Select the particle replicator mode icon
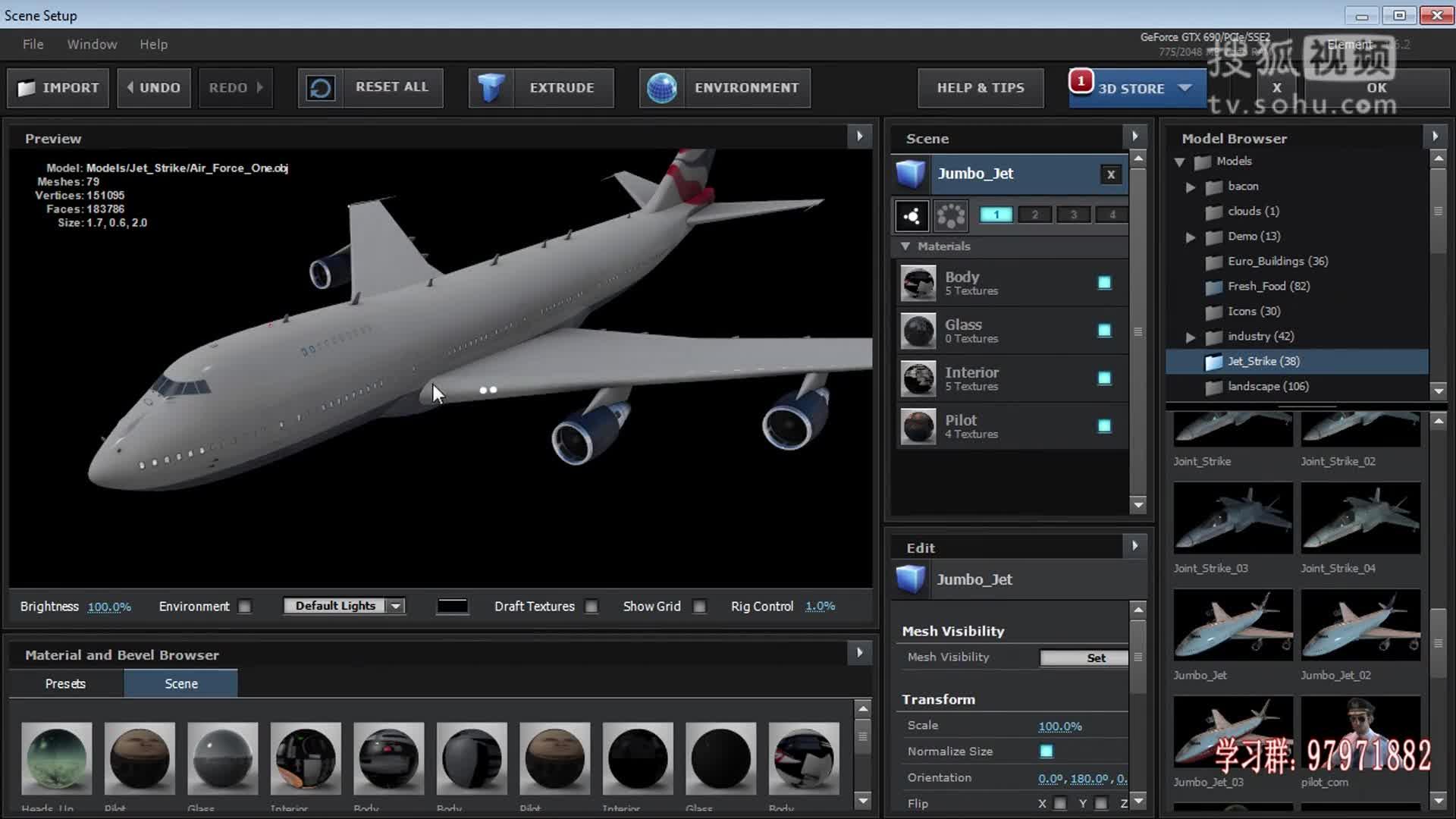The width and height of the screenshot is (1456, 819). point(950,215)
